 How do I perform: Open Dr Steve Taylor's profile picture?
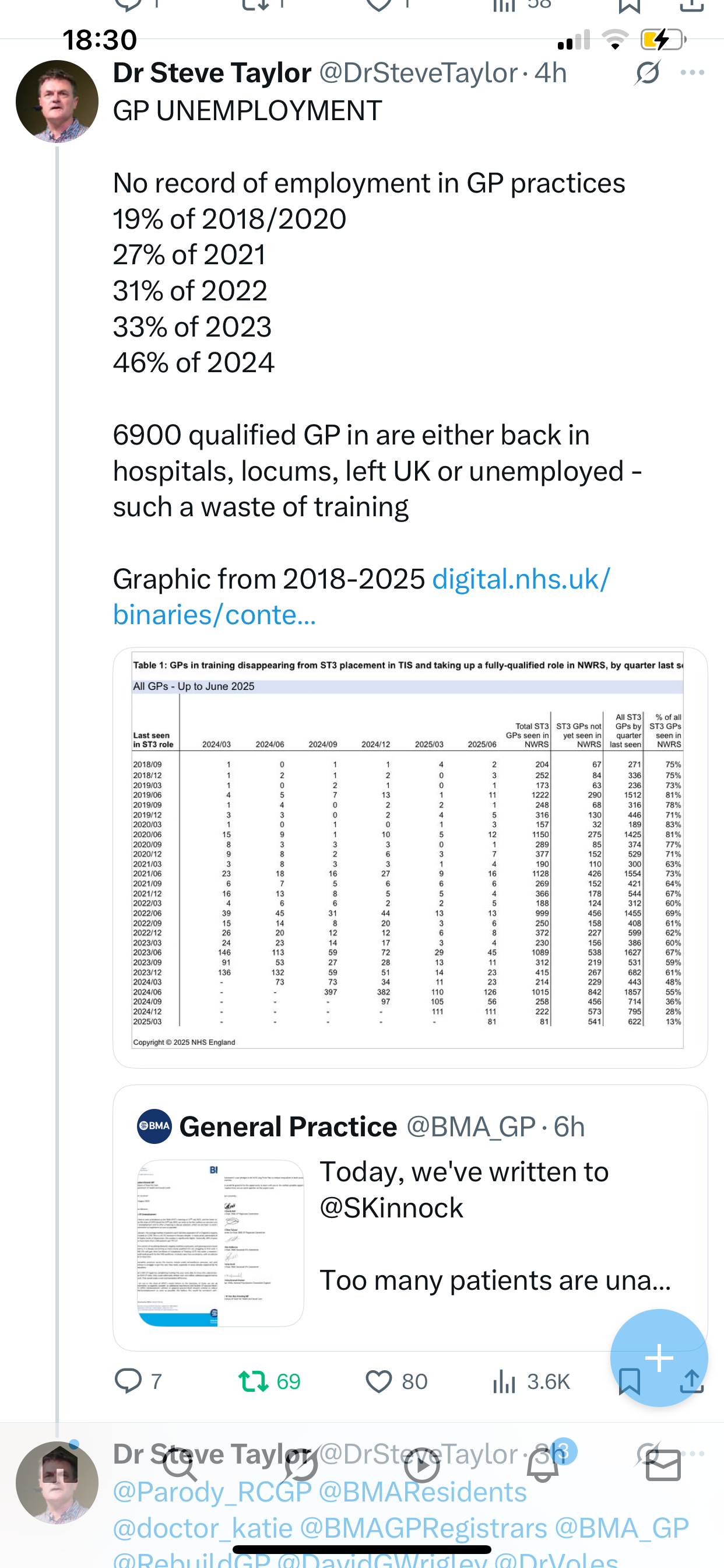(57, 101)
